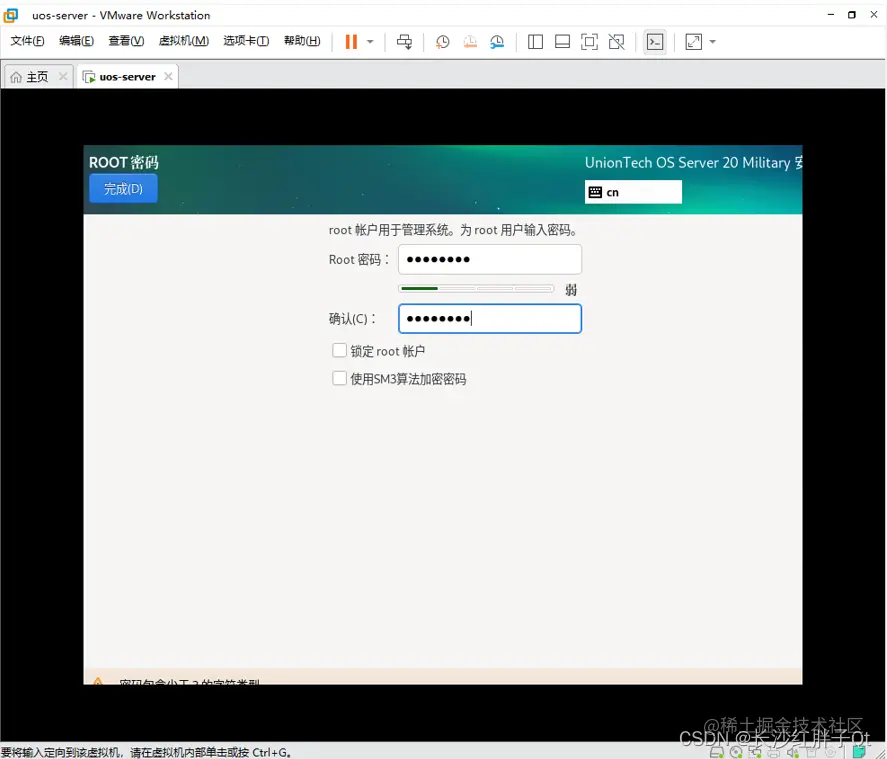Switch to console view
Screen dimensions: 887x759
(x=654, y=41)
